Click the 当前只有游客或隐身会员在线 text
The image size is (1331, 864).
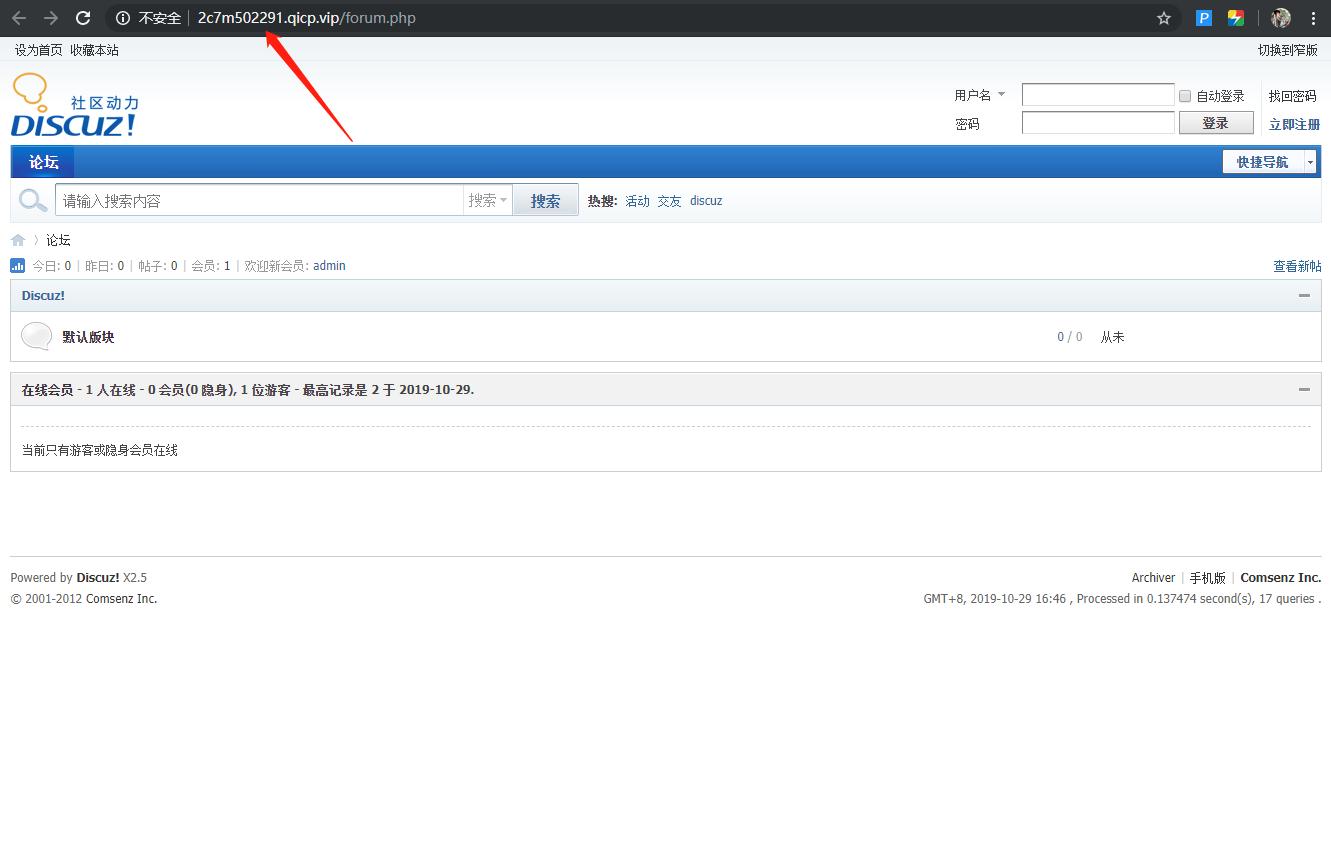pyautogui.click(x=100, y=450)
